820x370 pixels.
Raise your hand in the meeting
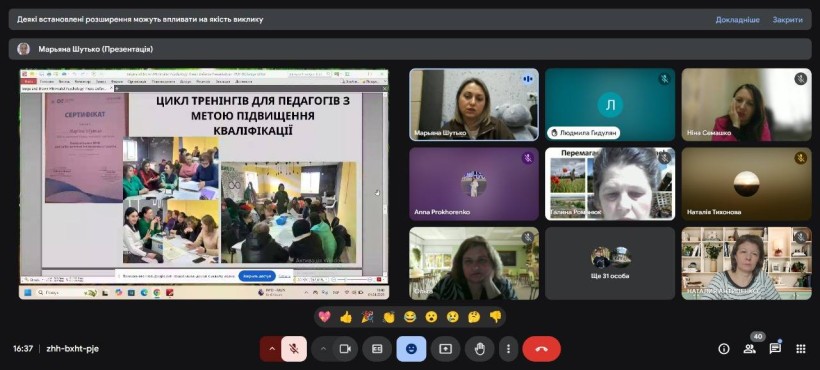[x=480, y=349]
